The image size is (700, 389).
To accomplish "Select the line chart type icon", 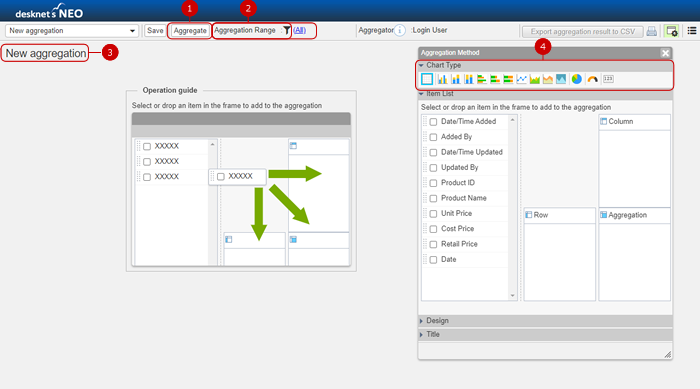I will point(521,79).
